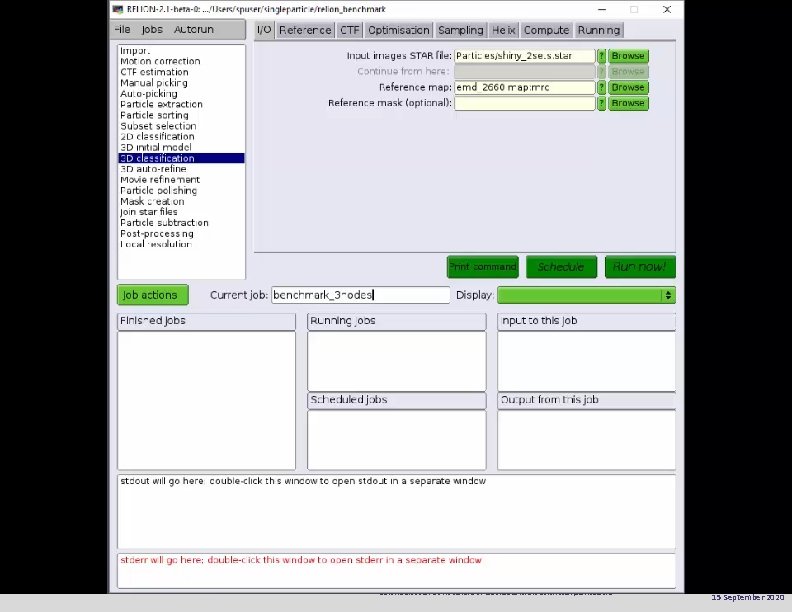This screenshot has width=792, height=612.
Task: Minimize the RELION window
Action: 602,9
